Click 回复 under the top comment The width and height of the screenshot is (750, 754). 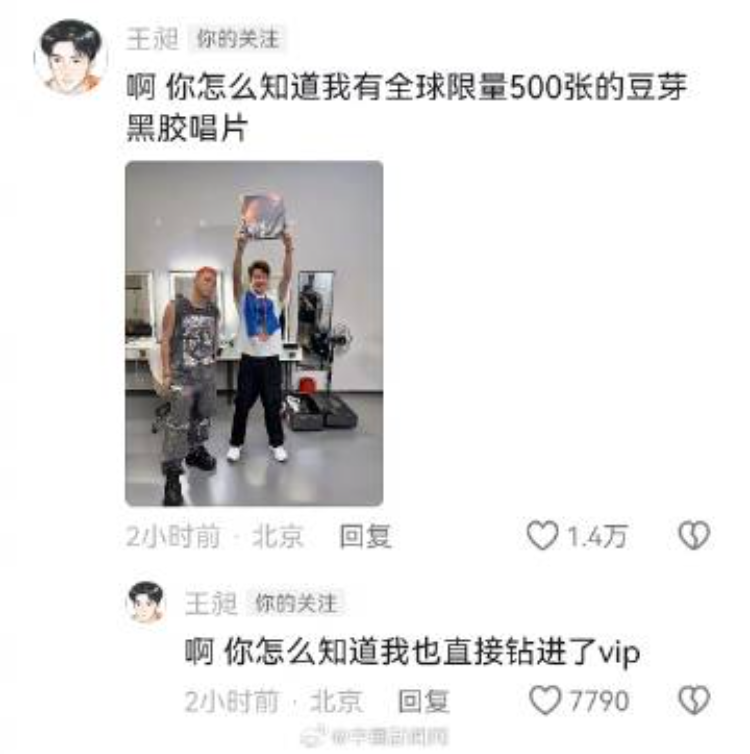pos(365,536)
